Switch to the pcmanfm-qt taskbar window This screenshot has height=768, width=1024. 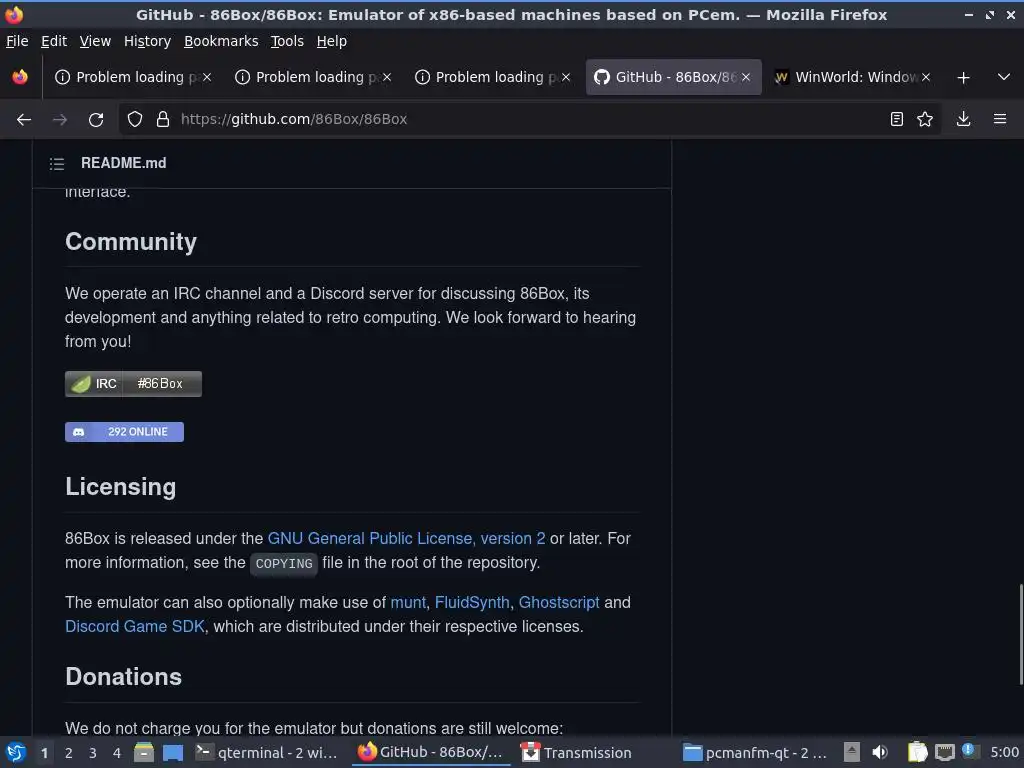pos(756,752)
